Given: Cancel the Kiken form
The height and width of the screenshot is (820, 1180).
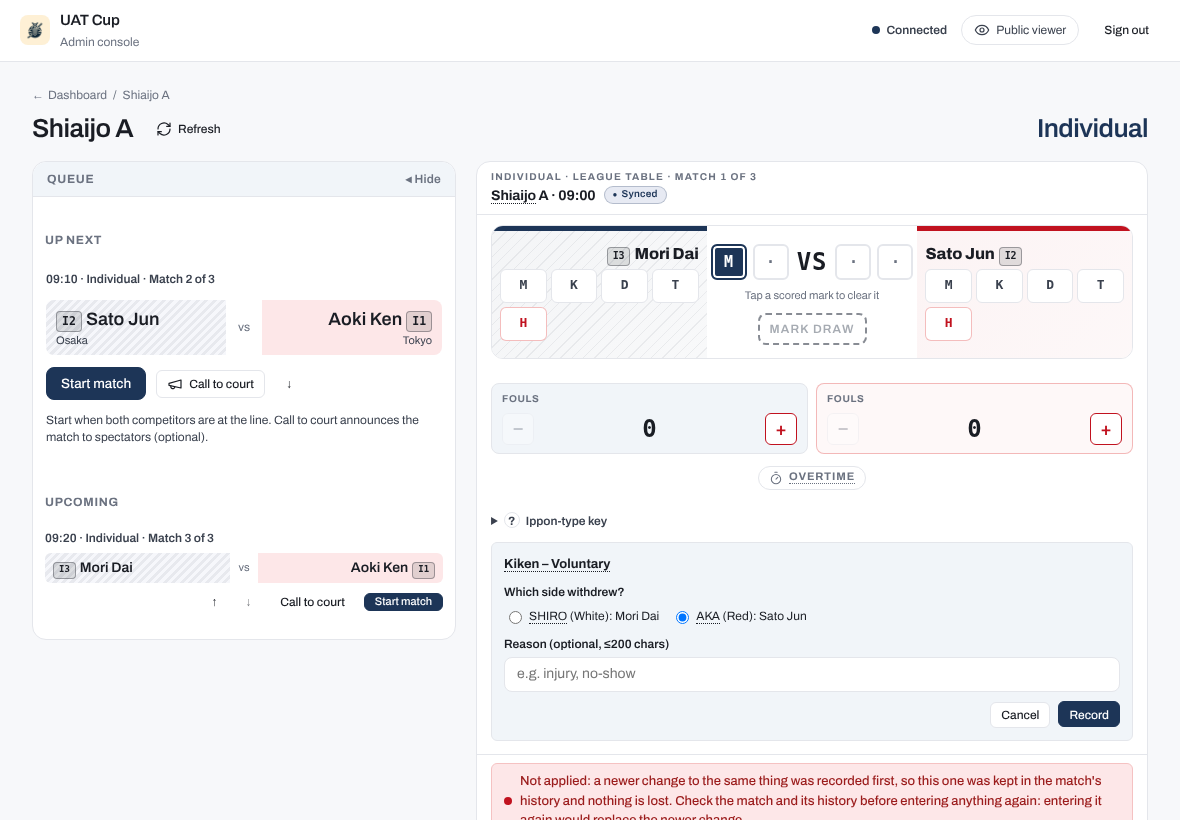Looking at the screenshot, I should [1020, 715].
